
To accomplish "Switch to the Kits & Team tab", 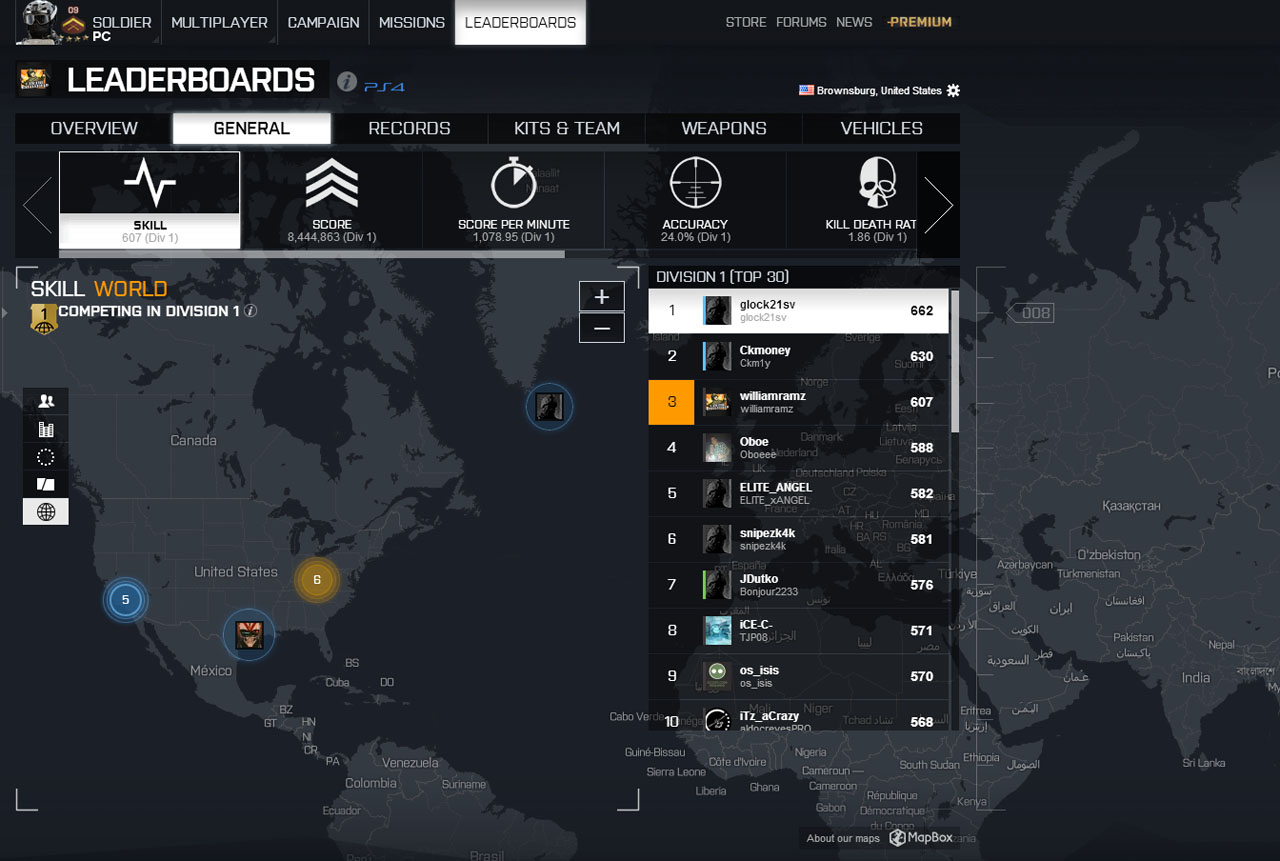I will (567, 128).
